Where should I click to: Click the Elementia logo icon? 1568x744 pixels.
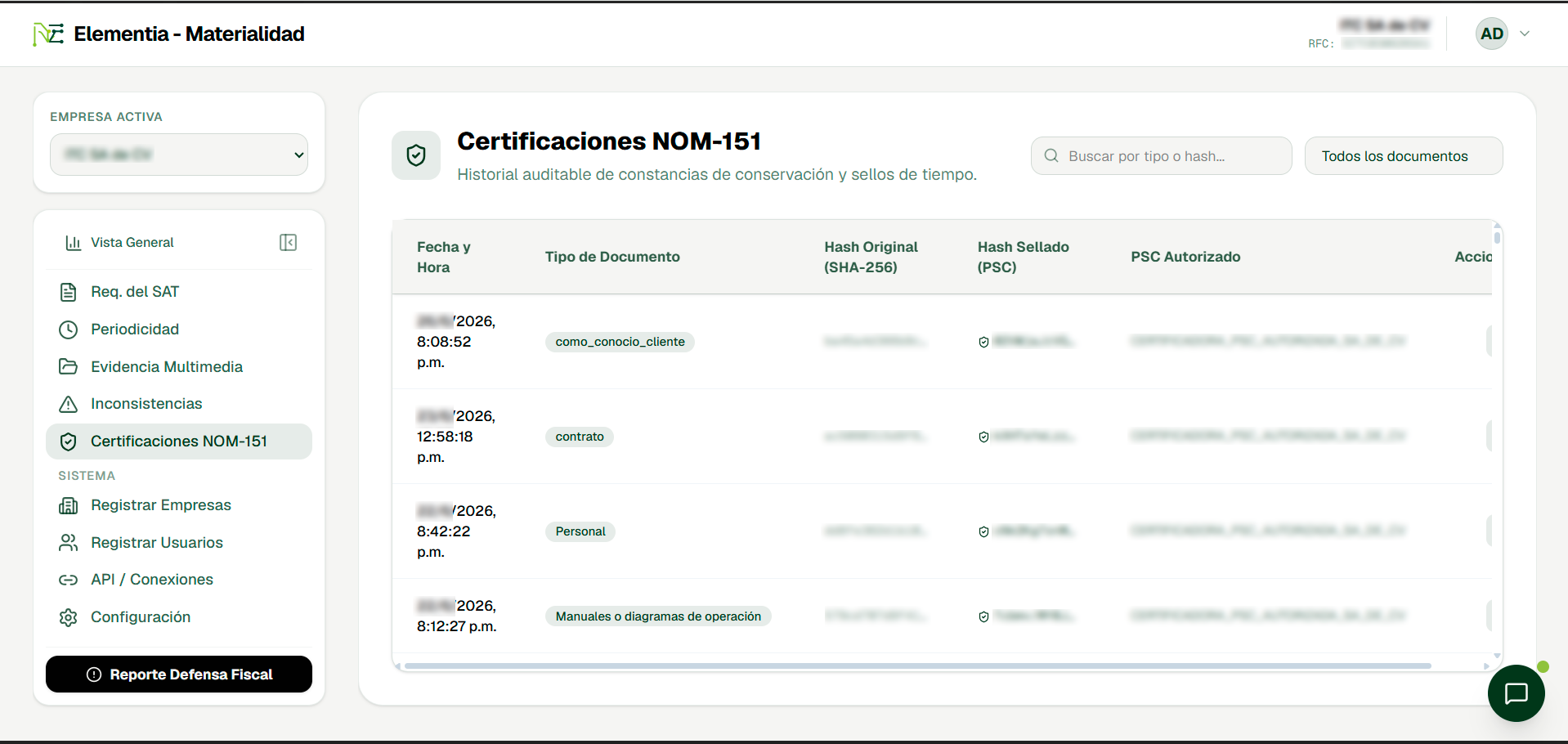point(48,34)
